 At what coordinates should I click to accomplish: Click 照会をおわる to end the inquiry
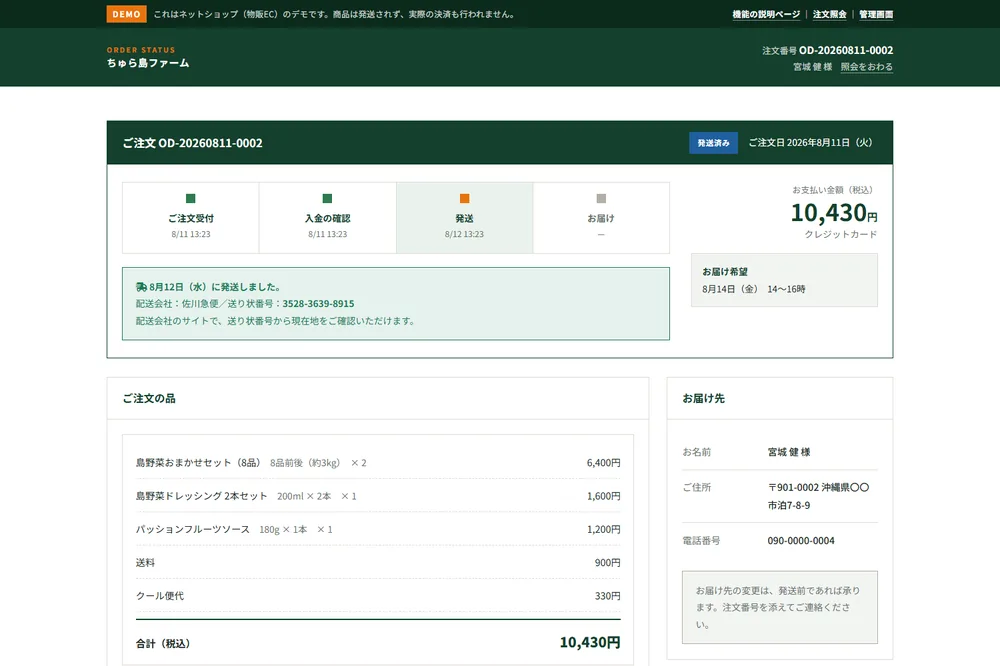coord(866,66)
